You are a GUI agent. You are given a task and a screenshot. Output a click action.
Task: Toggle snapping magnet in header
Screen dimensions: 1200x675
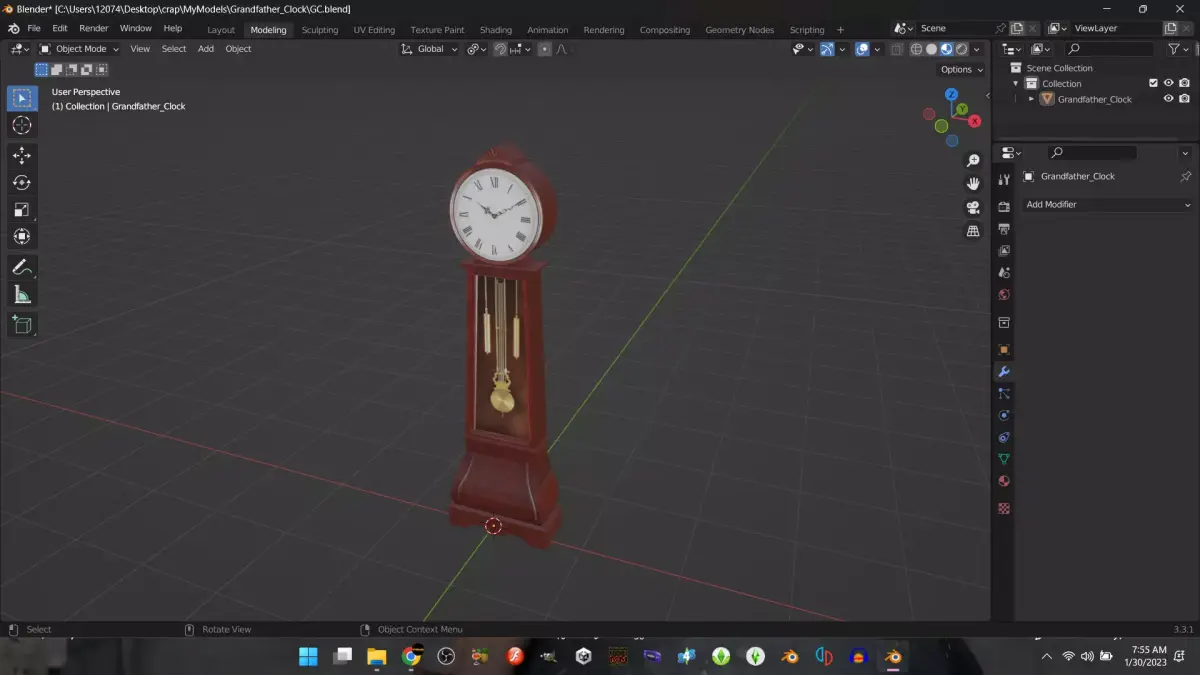[x=500, y=49]
